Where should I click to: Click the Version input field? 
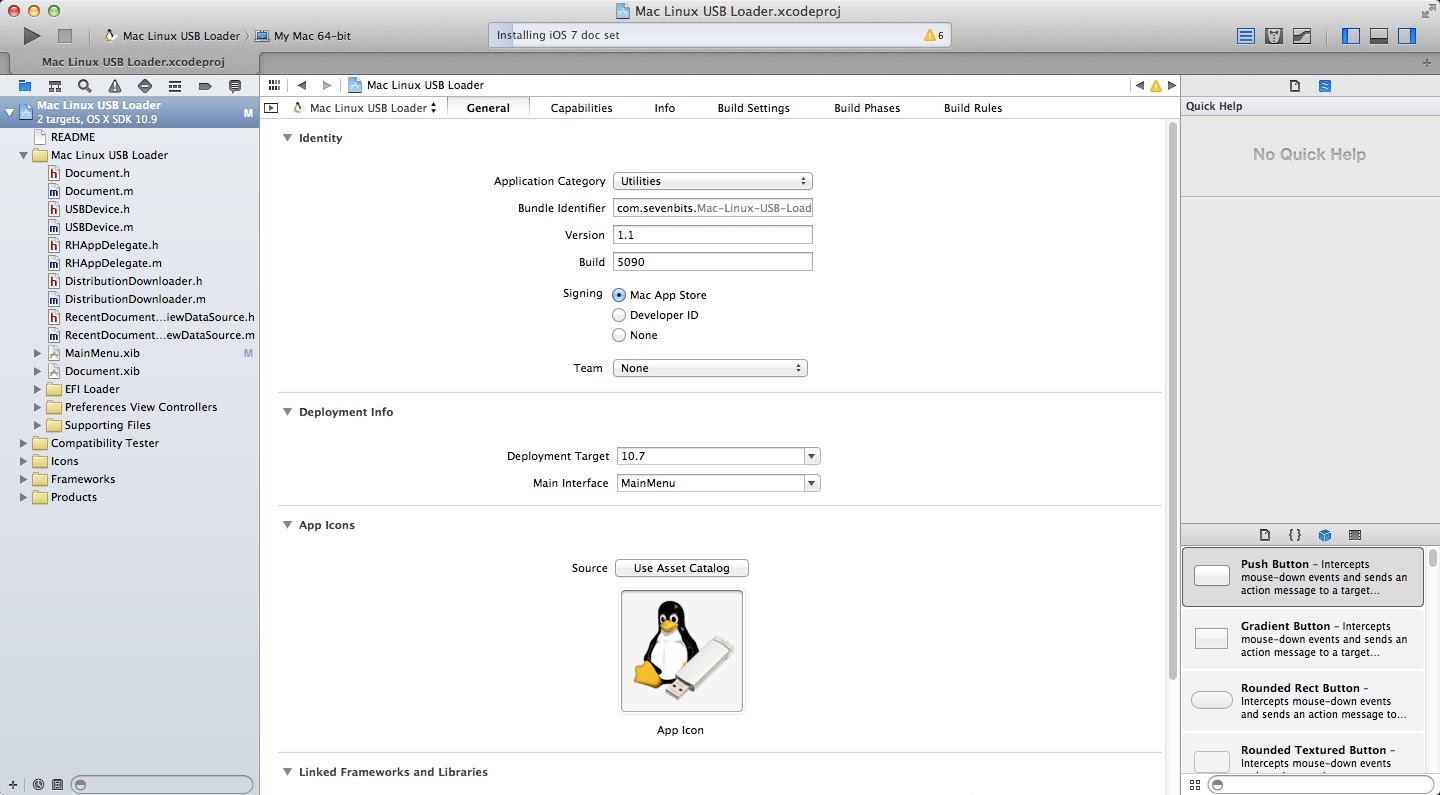(x=712, y=235)
